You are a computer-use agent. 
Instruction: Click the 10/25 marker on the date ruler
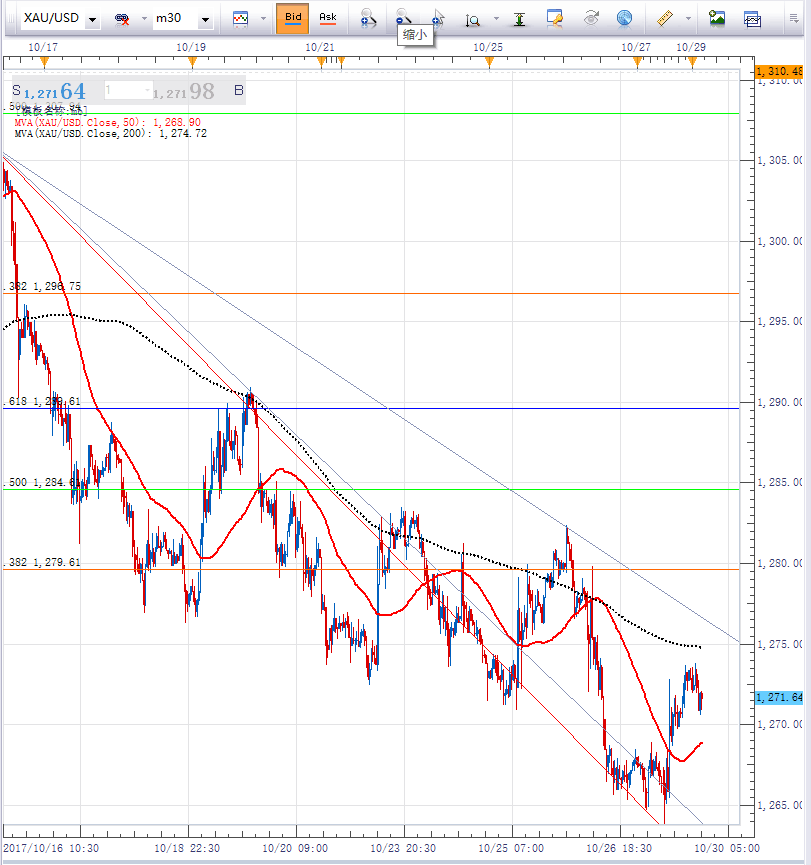point(488,63)
